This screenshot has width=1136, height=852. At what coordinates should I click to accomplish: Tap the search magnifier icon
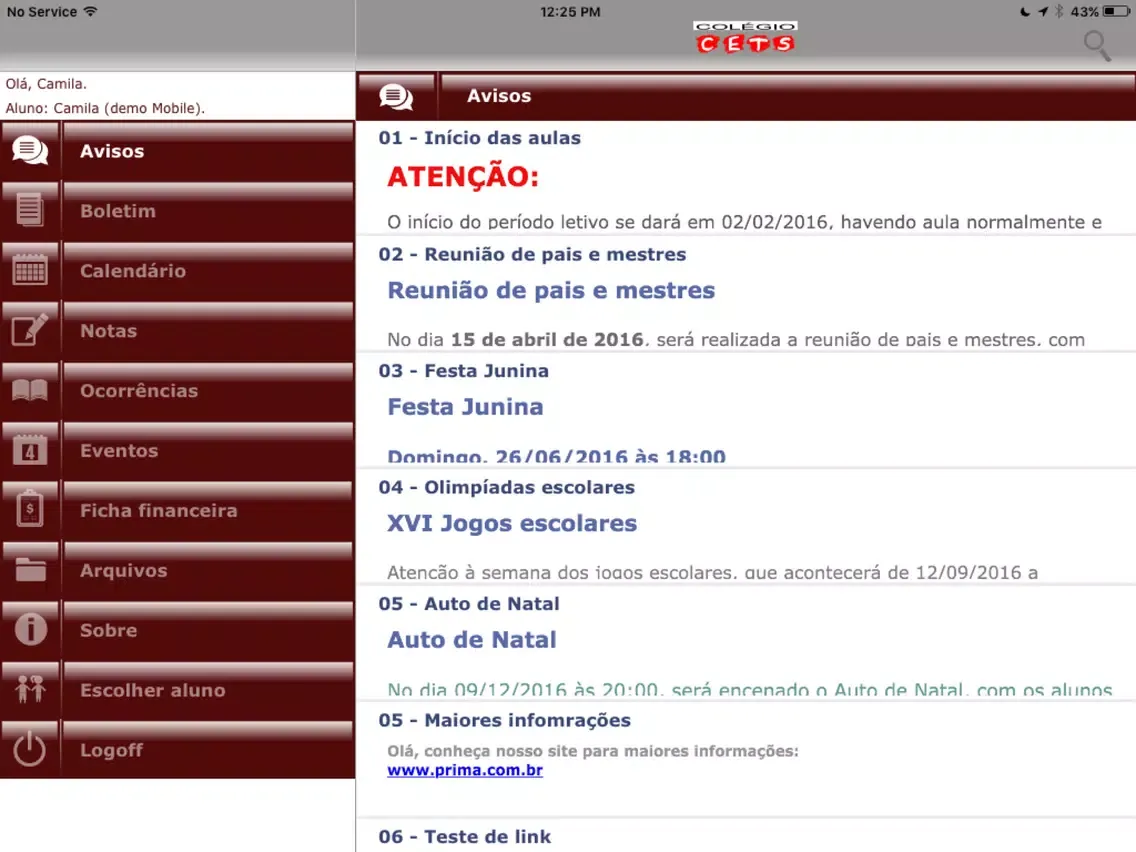point(1096,46)
